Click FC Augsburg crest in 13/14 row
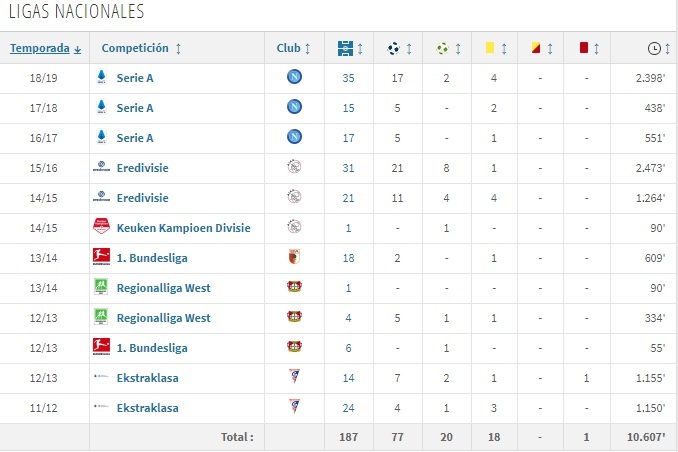 coord(294,257)
